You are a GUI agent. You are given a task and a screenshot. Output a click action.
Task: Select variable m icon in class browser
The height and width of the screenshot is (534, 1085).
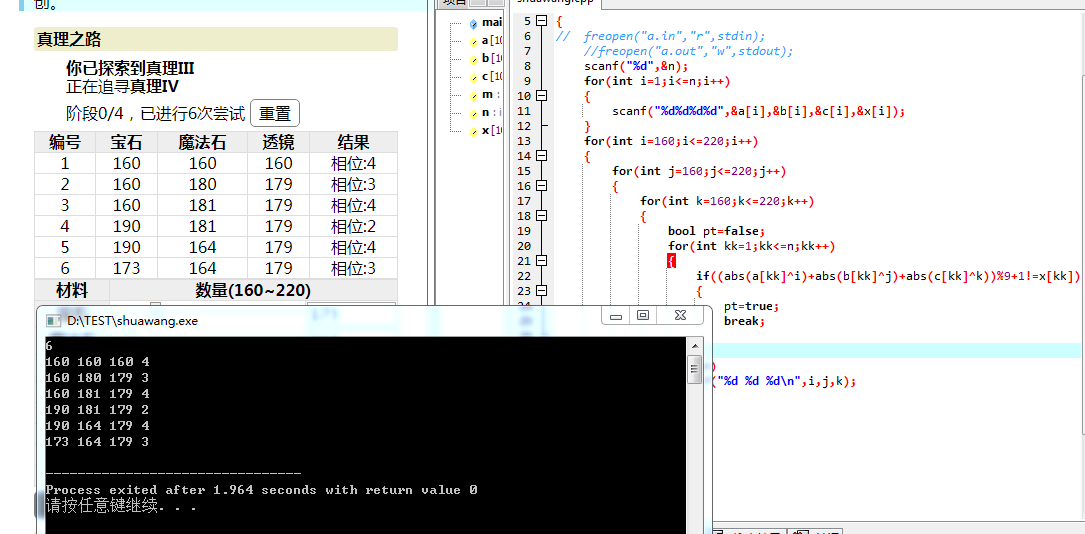coord(474,95)
